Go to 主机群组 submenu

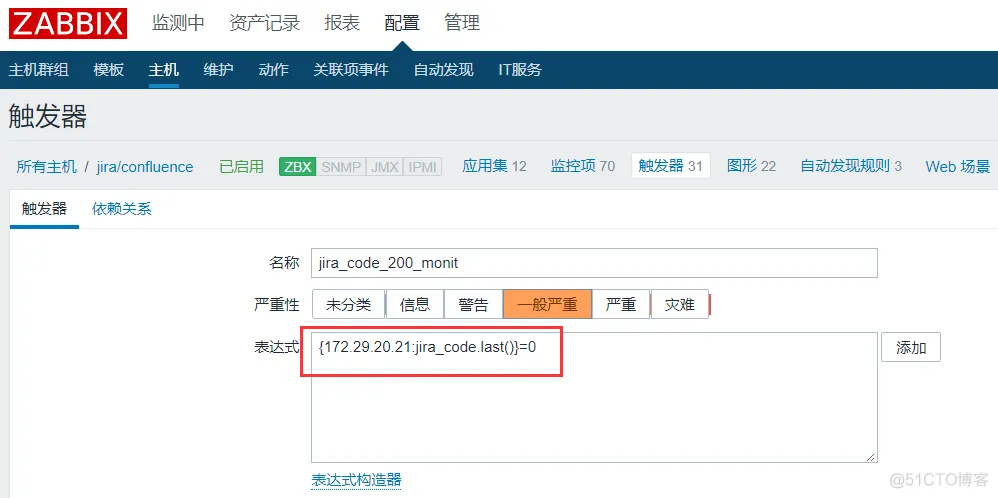click(39, 69)
